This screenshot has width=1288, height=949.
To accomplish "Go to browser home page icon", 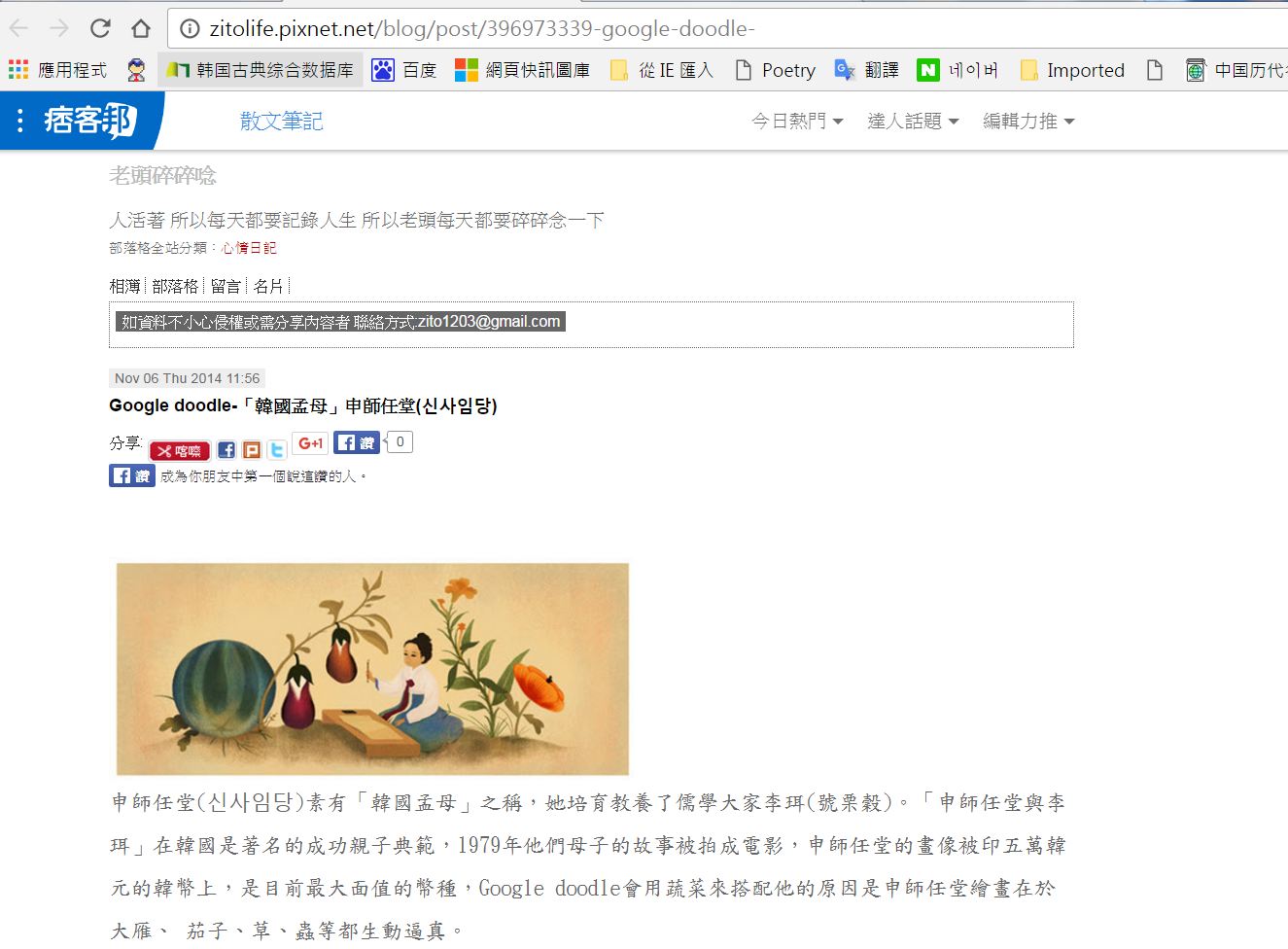I will 141,28.
